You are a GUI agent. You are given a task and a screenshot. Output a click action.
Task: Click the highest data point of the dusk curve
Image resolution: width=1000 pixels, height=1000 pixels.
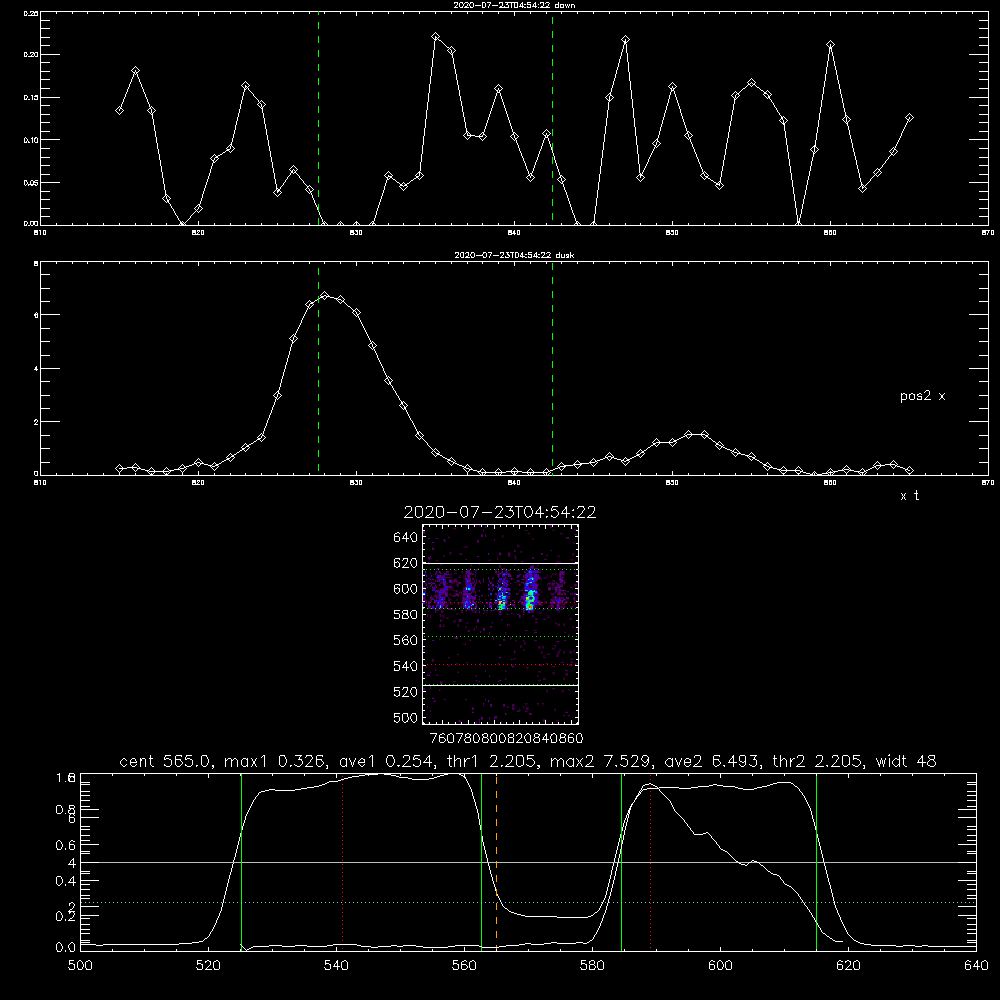(x=325, y=295)
